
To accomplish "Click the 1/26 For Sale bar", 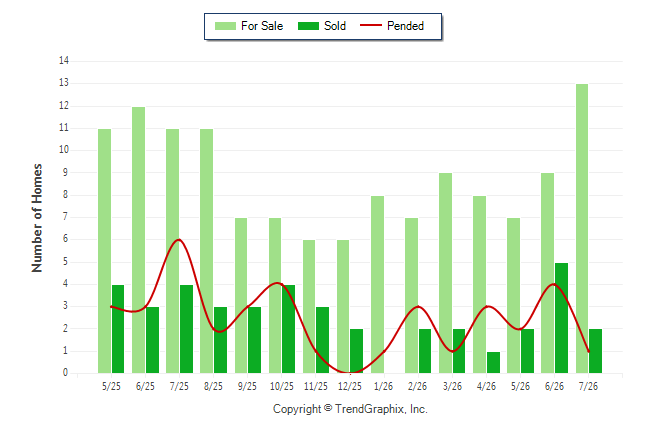I will coord(377,284).
